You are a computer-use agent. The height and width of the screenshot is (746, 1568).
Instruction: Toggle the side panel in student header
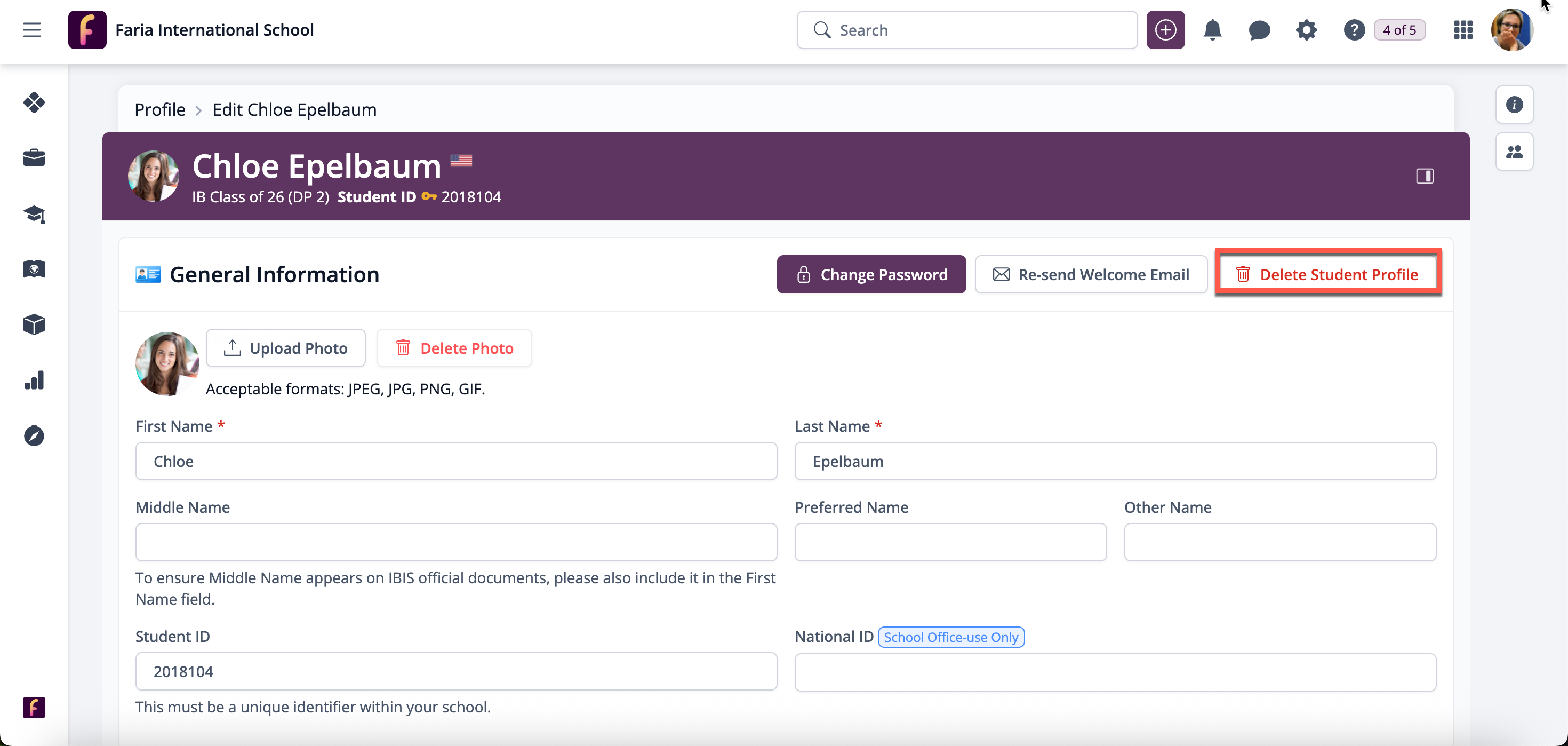[1425, 176]
